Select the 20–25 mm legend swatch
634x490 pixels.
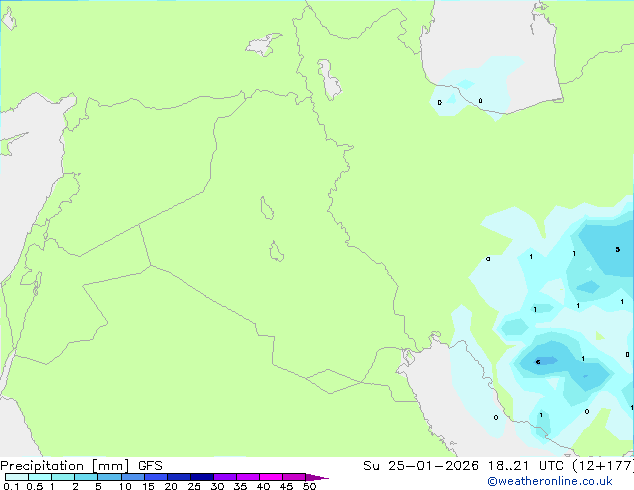(179, 477)
